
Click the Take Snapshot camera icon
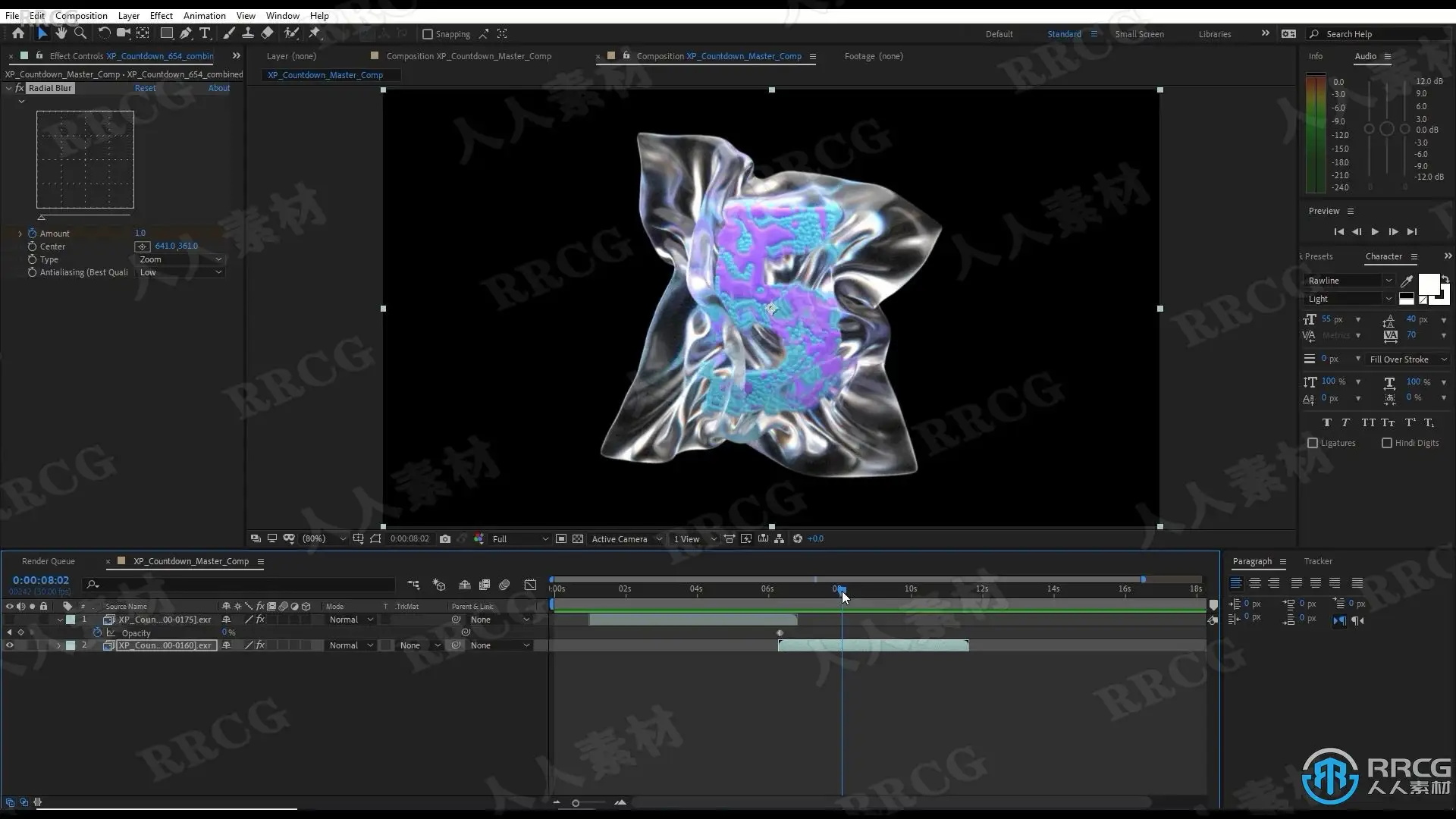(445, 539)
